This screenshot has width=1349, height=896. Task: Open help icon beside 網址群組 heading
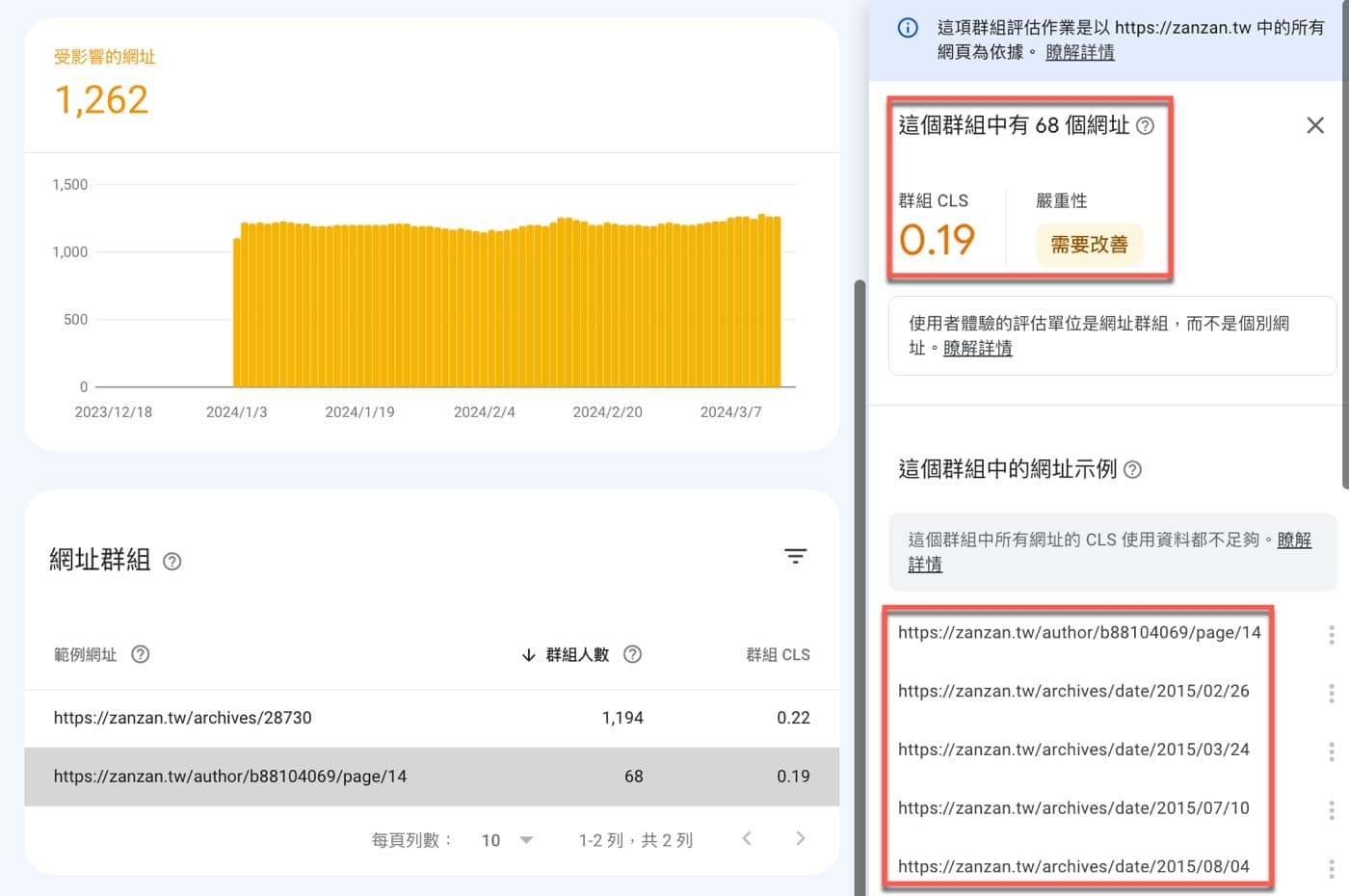click(172, 562)
